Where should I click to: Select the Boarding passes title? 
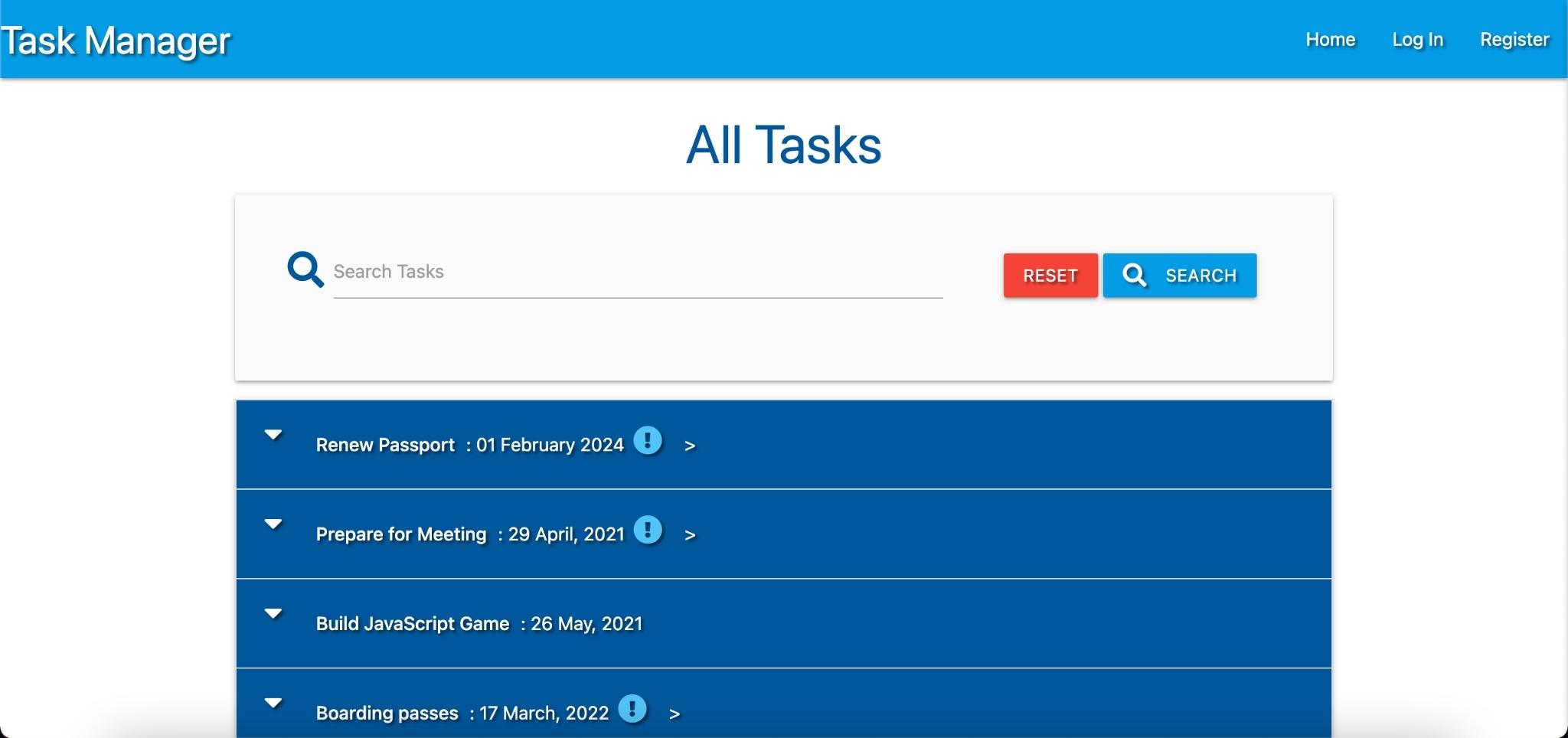tap(387, 714)
